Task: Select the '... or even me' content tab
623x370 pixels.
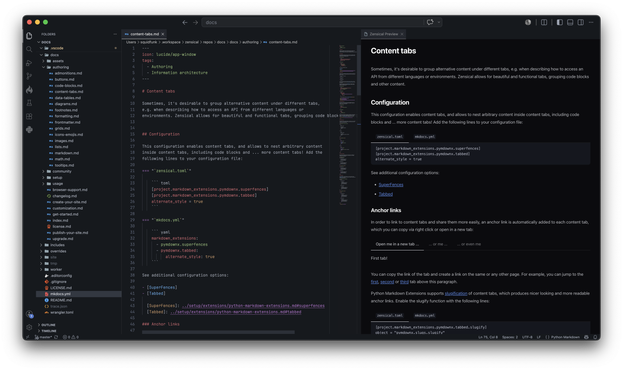Action: coord(469,244)
